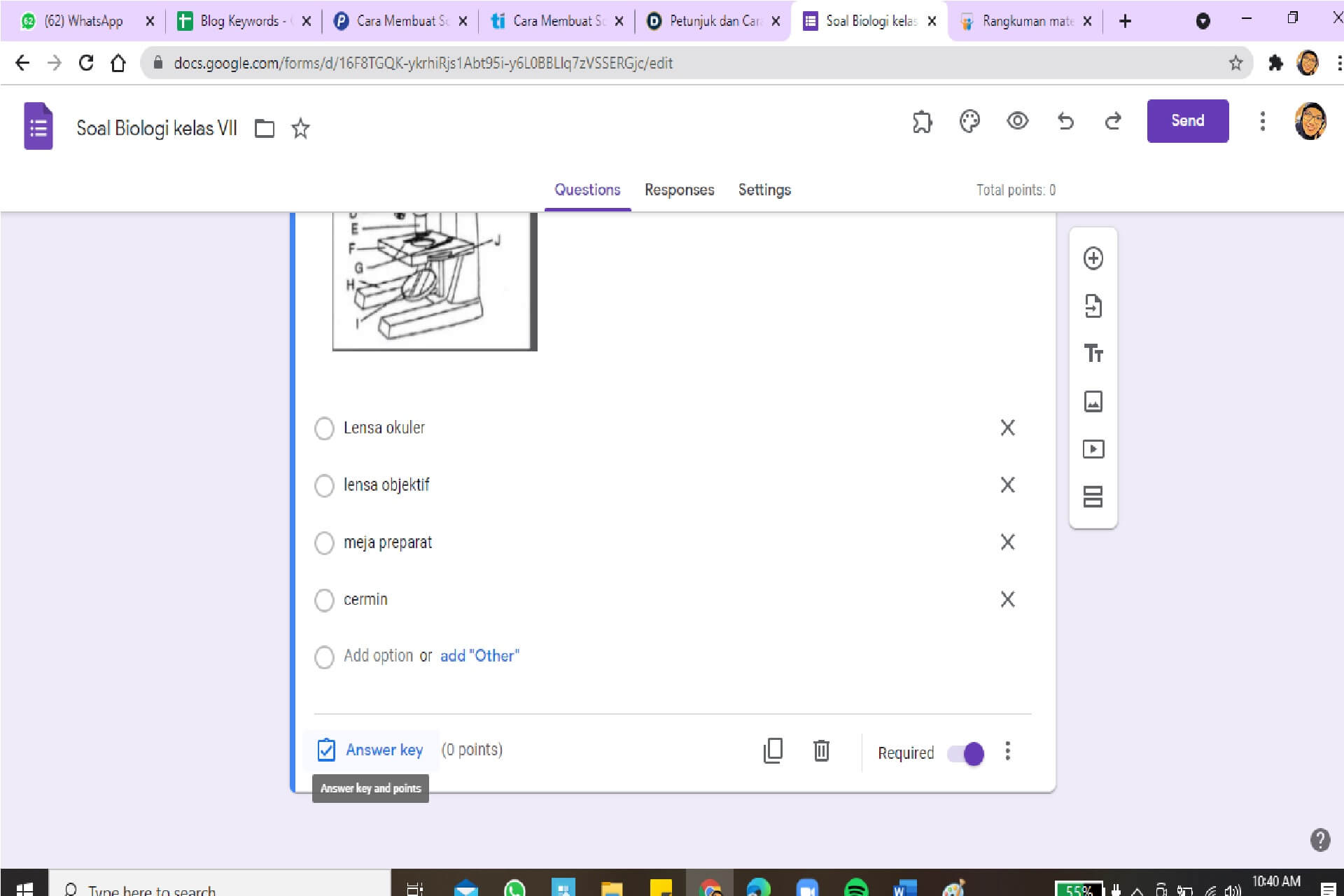Open question's three-dot options menu
Image resolution: width=1344 pixels, height=896 pixels.
[1007, 751]
